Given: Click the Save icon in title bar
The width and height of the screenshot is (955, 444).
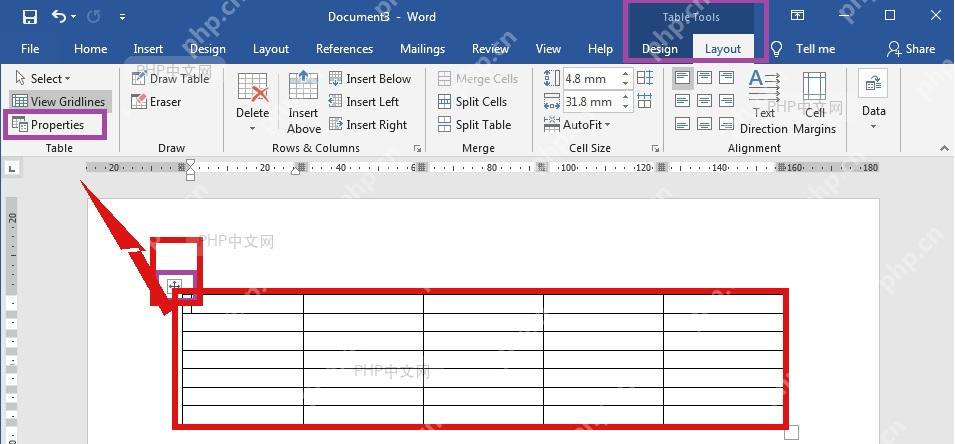Looking at the screenshot, I should pyautogui.click(x=29, y=17).
